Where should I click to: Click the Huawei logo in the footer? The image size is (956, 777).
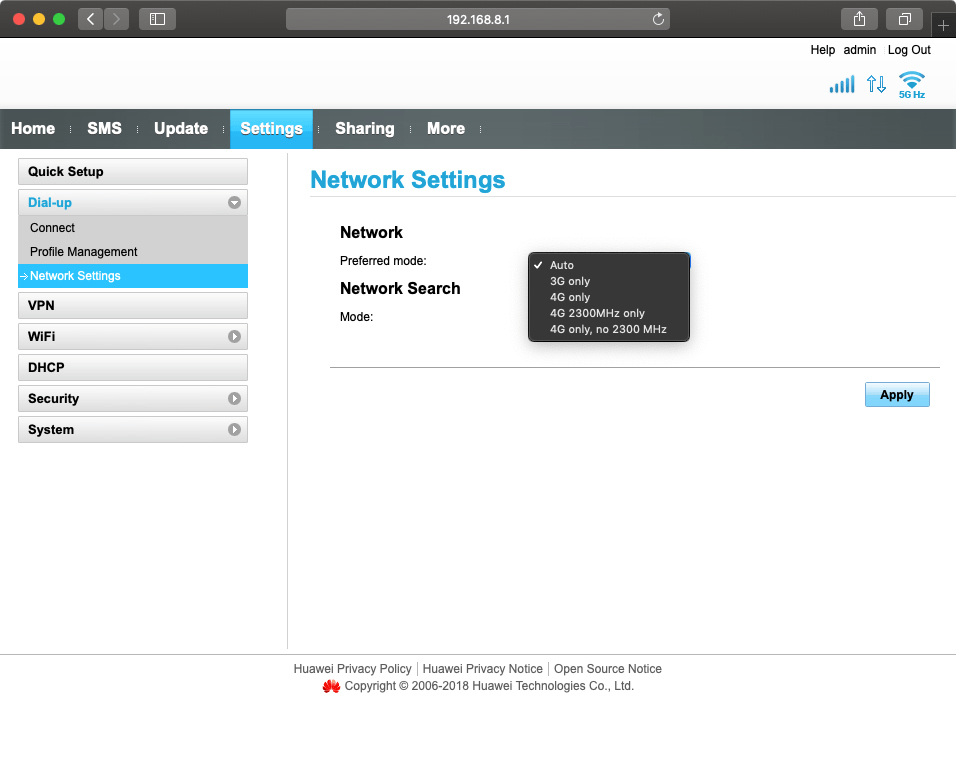click(x=330, y=686)
